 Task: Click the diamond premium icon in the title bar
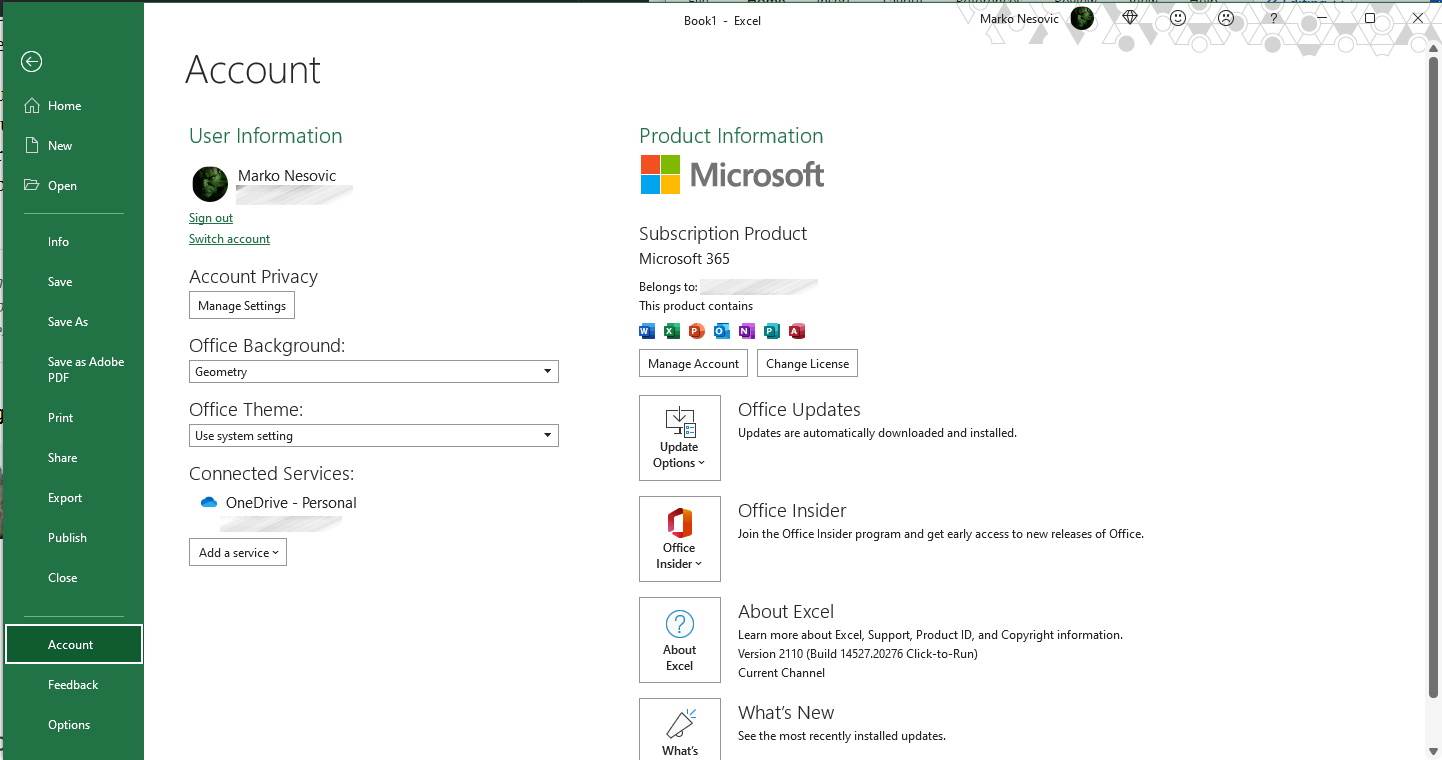coord(1129,18)
